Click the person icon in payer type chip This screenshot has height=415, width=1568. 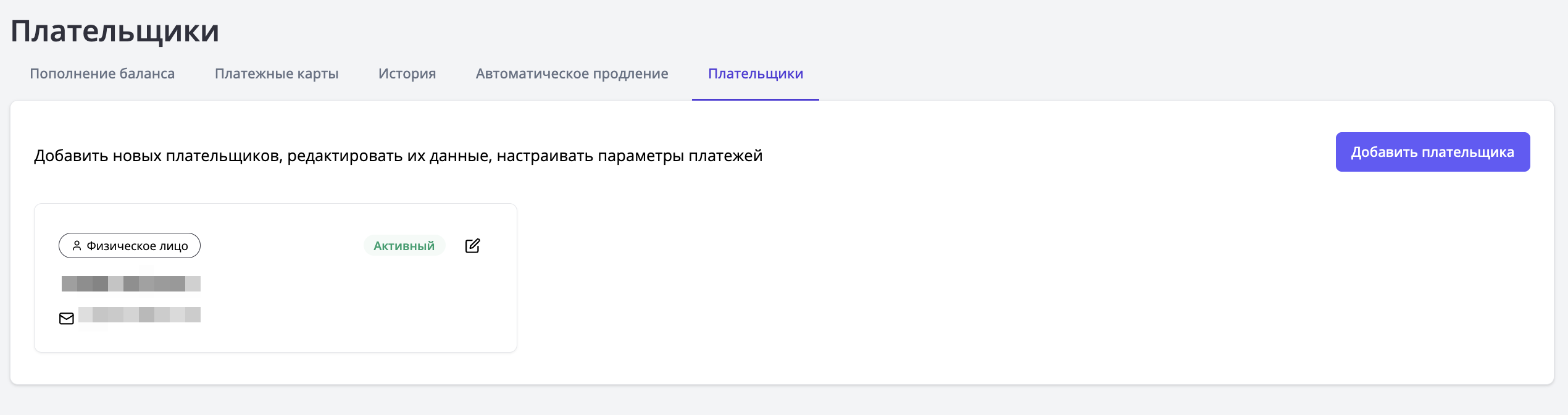click(77, 246)
